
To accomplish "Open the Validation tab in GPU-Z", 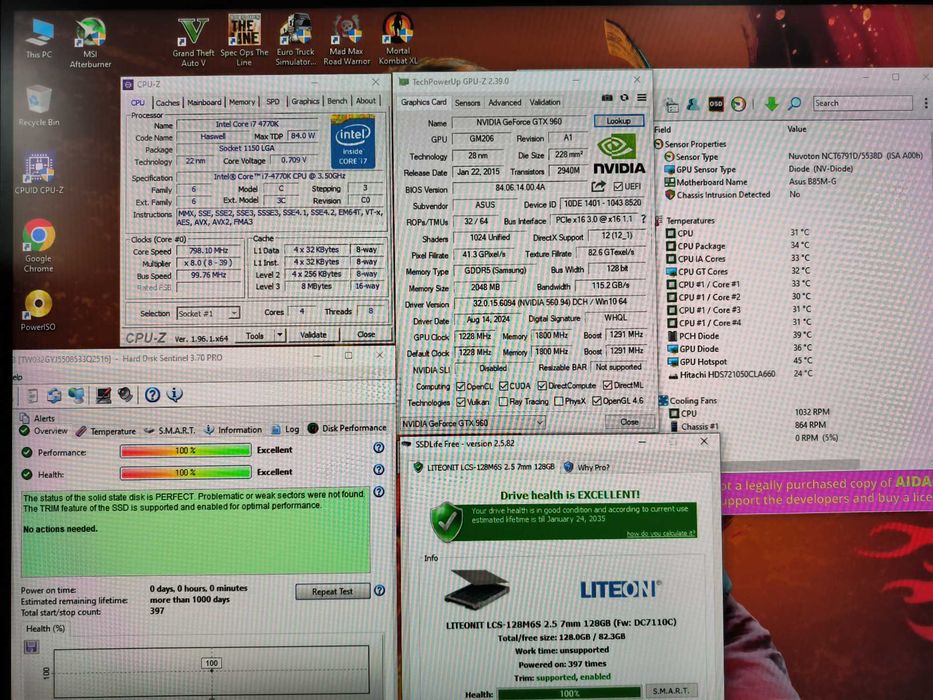I will 544,102.
